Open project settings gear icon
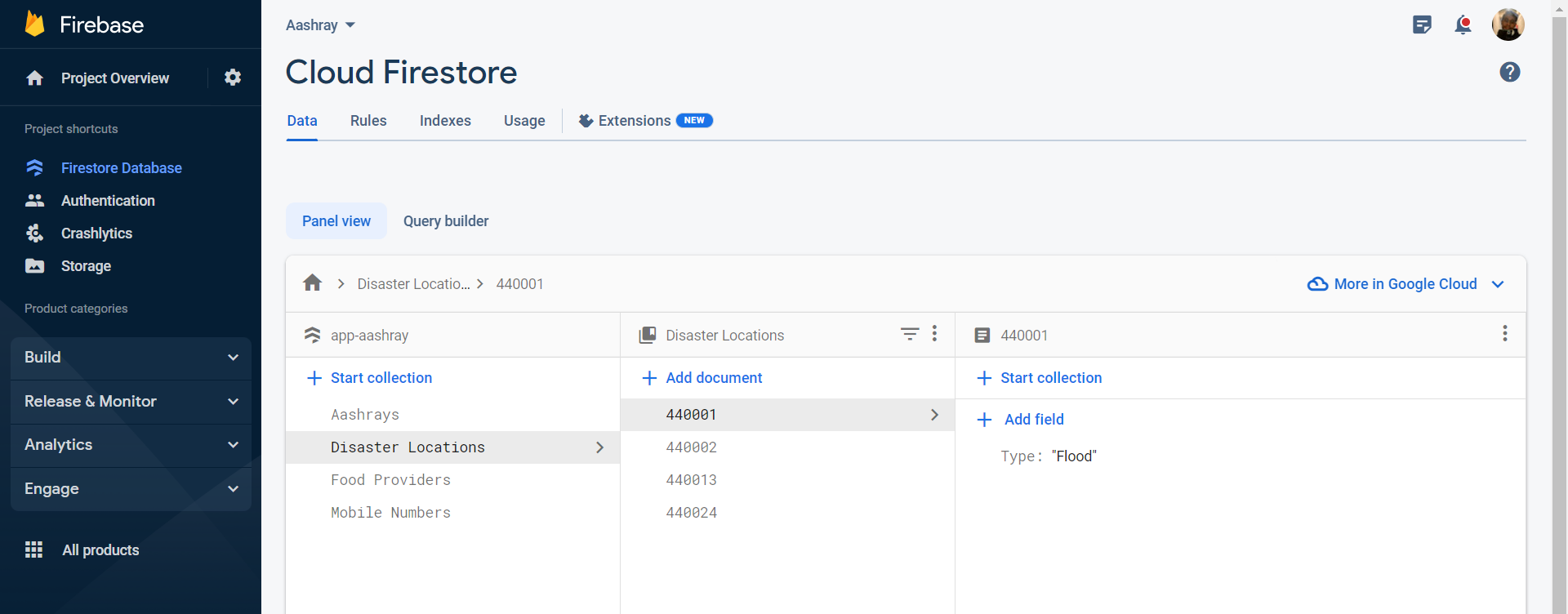Screen dimensions: 1568x614 tap(233, 78)
